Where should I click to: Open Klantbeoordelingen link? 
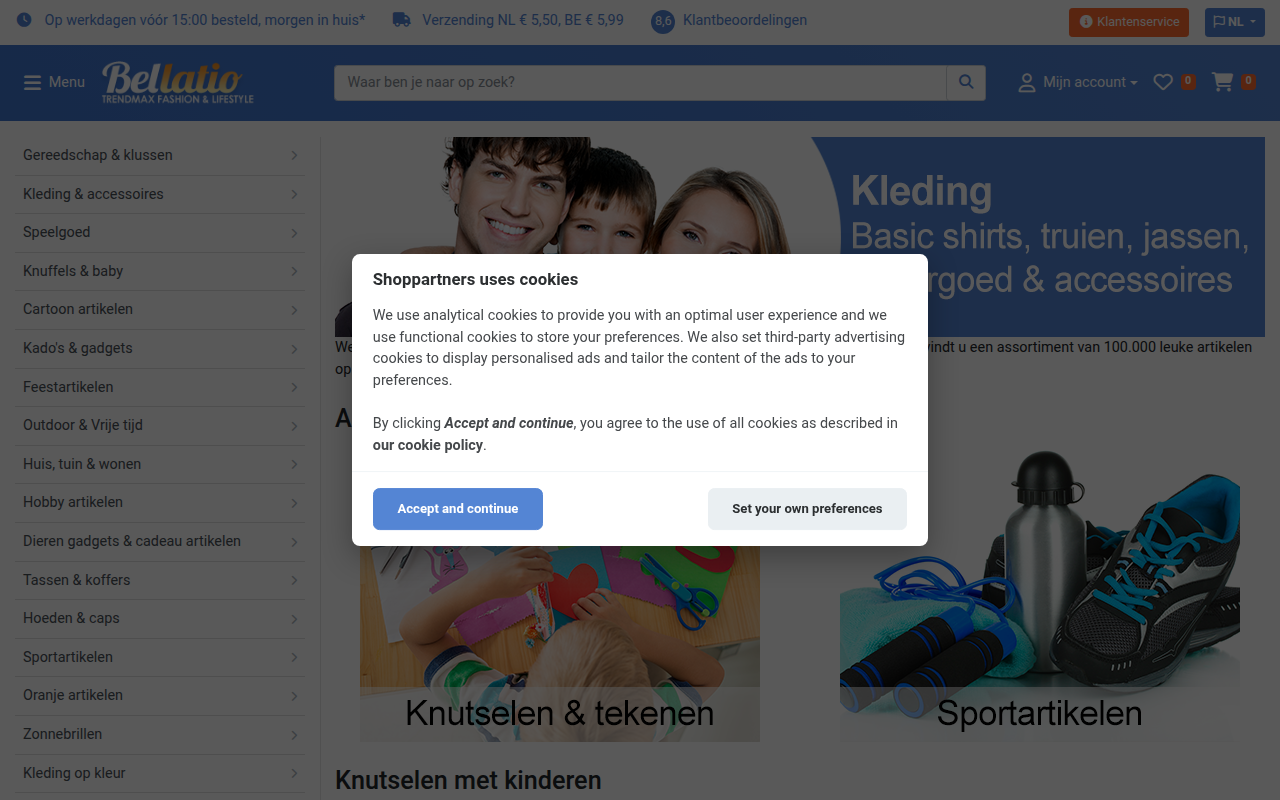click(x=745, y=20)
